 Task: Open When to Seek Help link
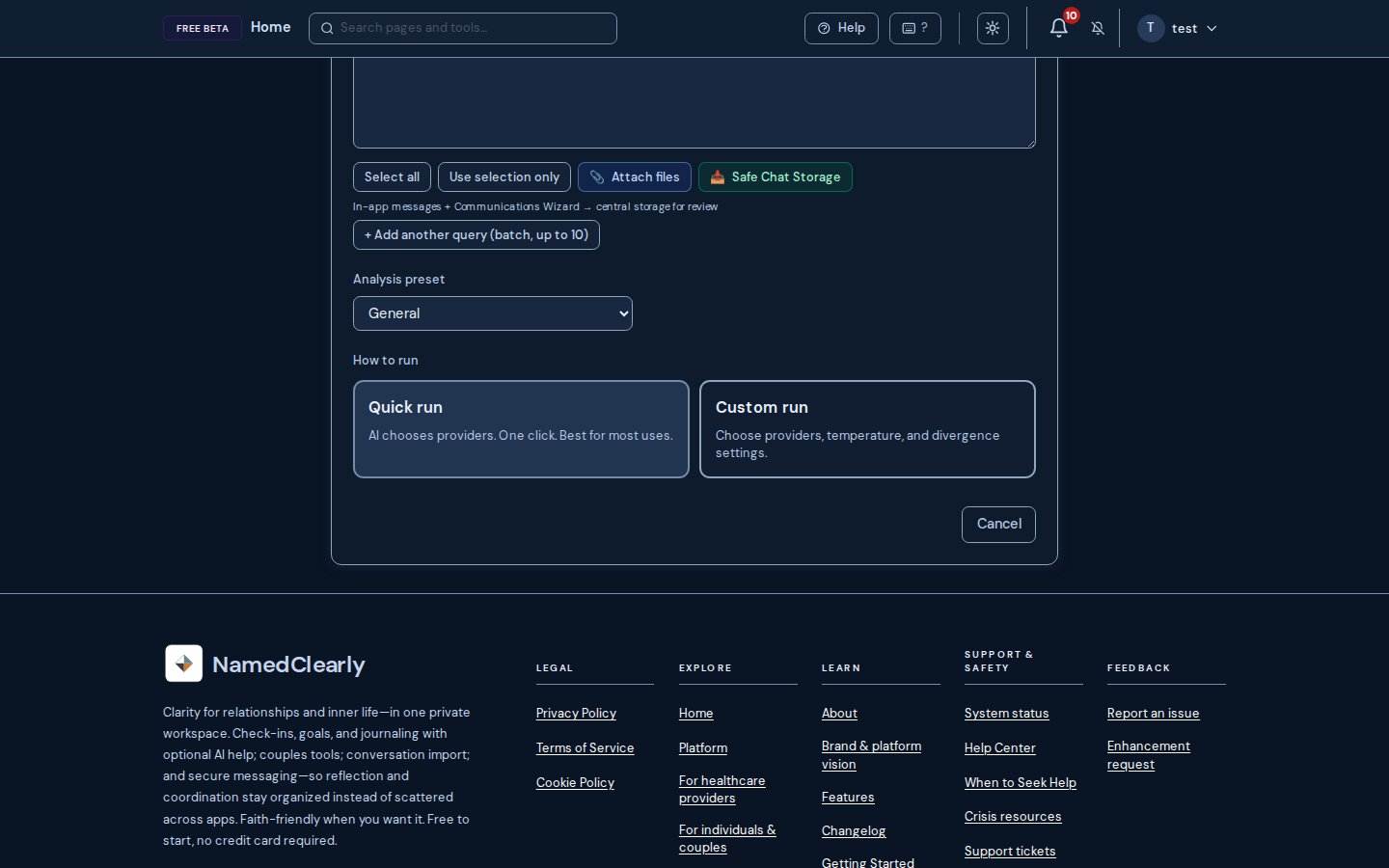[1021, 783]
